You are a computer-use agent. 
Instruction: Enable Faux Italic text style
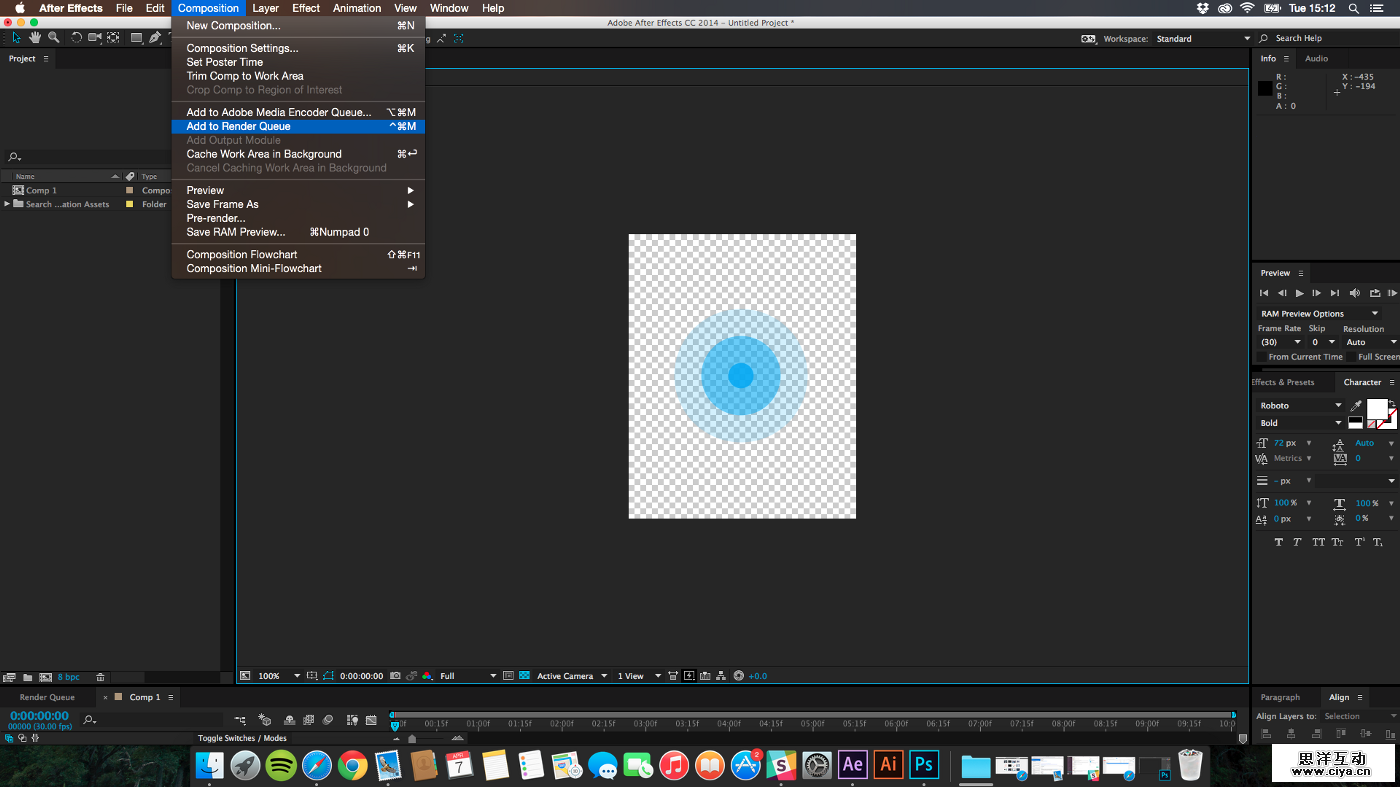coord(1296,541)
